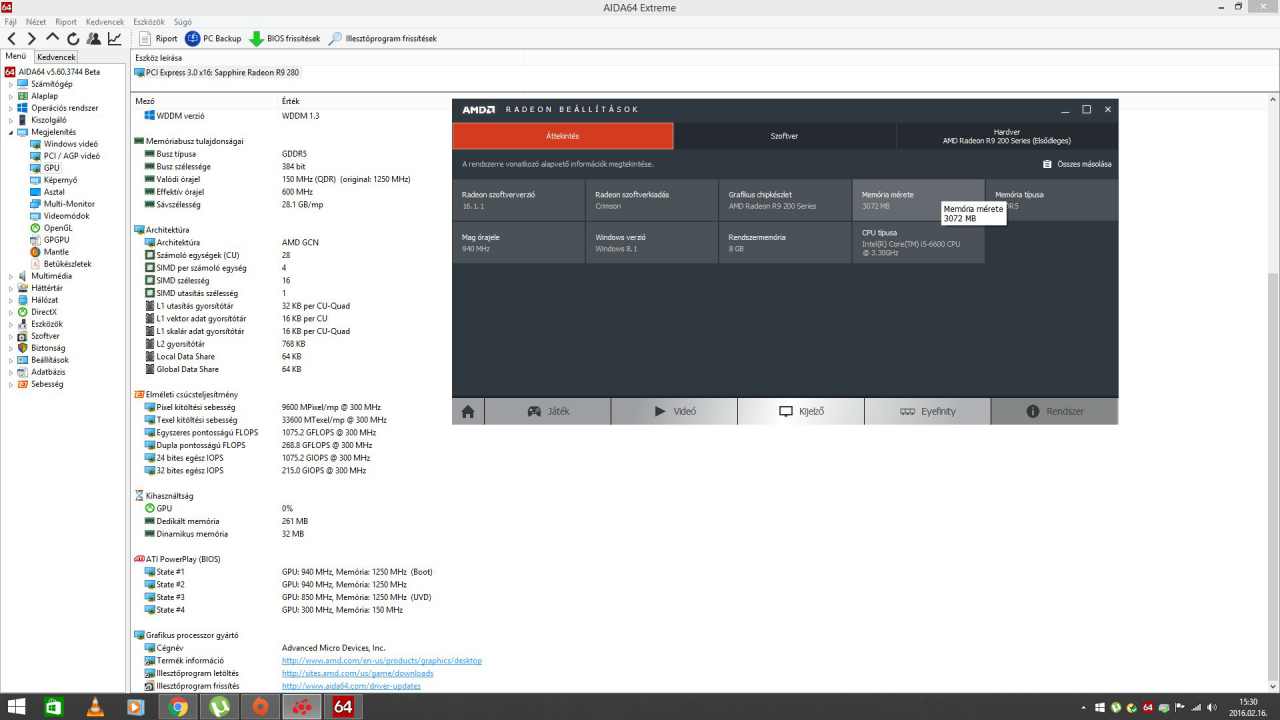Open the Riport menu in the menu bar
1280x720 pixels.
click(x=66, y=21)
